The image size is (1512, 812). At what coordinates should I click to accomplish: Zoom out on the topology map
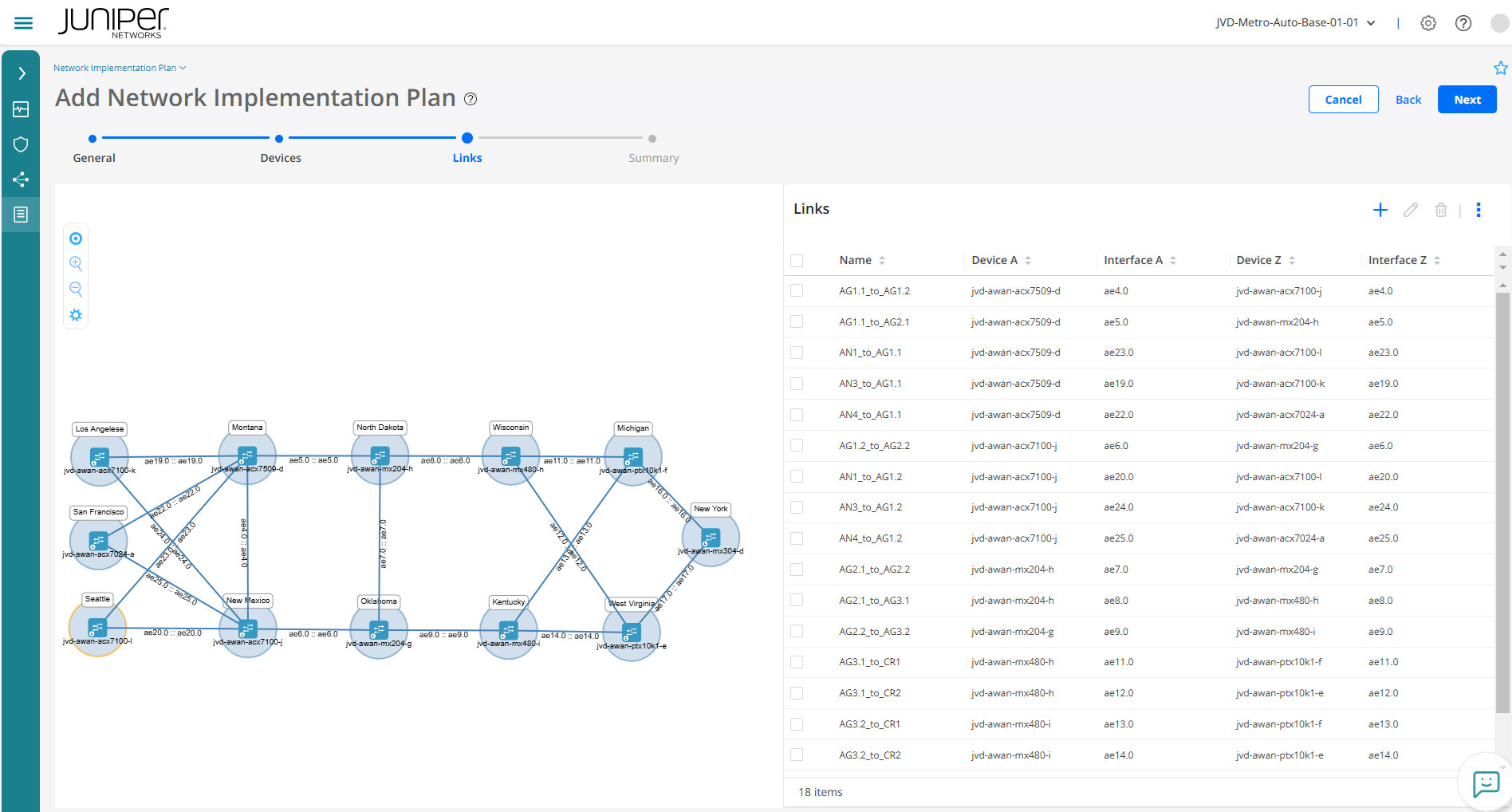point(76,289)
